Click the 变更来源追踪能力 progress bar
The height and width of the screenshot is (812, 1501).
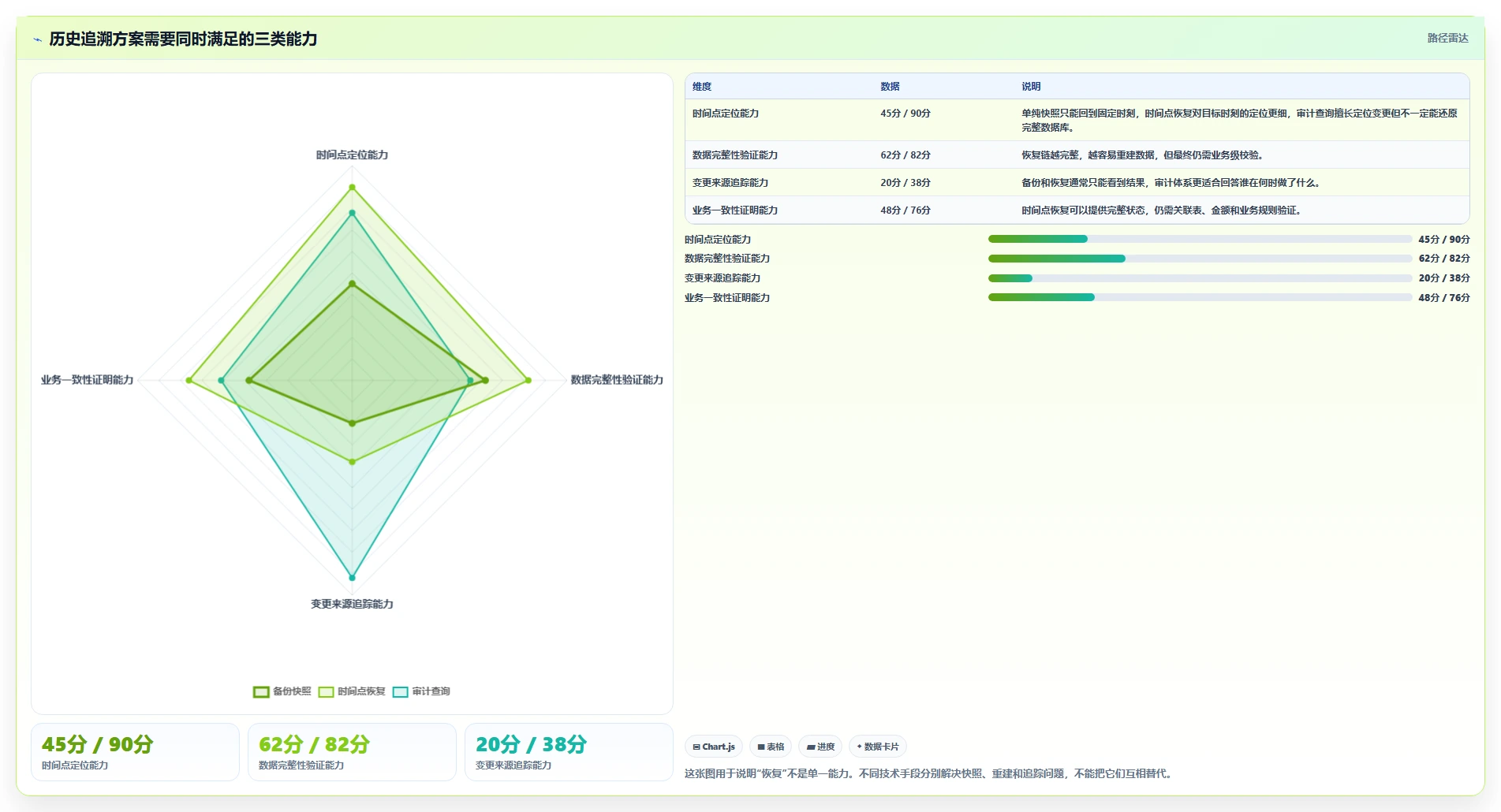(x=1200, y=278)
